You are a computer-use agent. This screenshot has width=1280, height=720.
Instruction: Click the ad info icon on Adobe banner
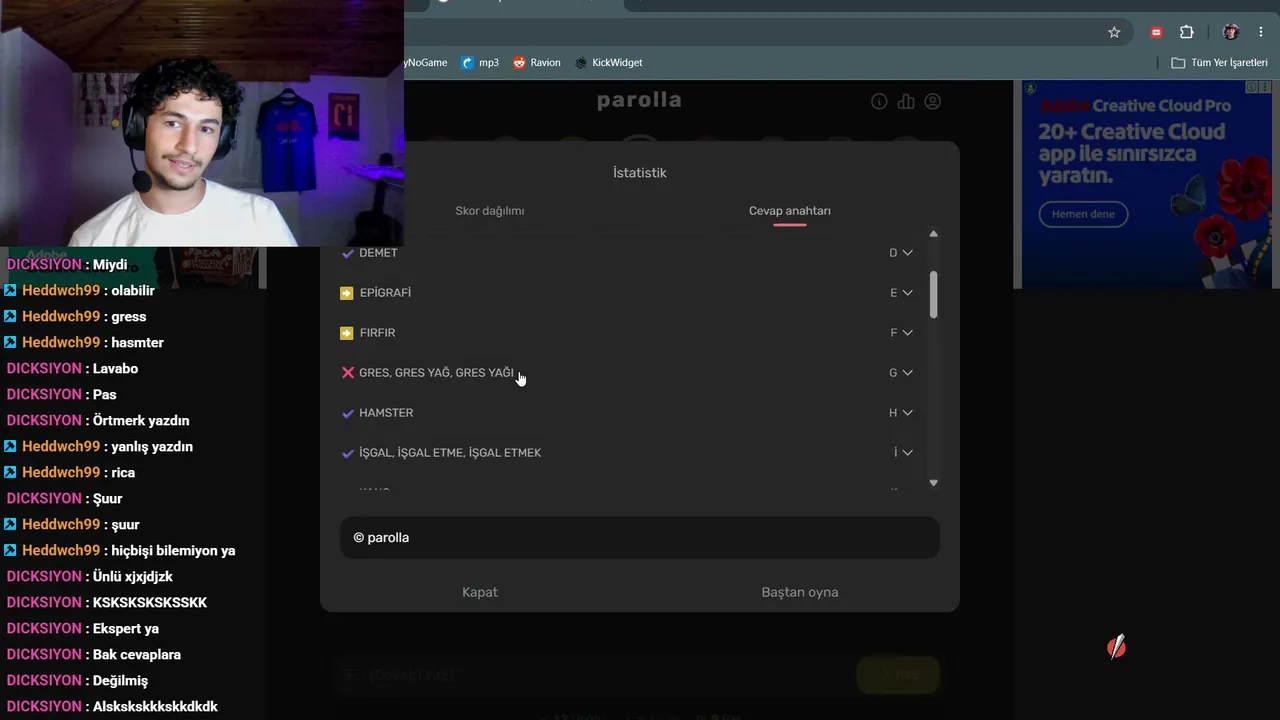[1252, 87]
